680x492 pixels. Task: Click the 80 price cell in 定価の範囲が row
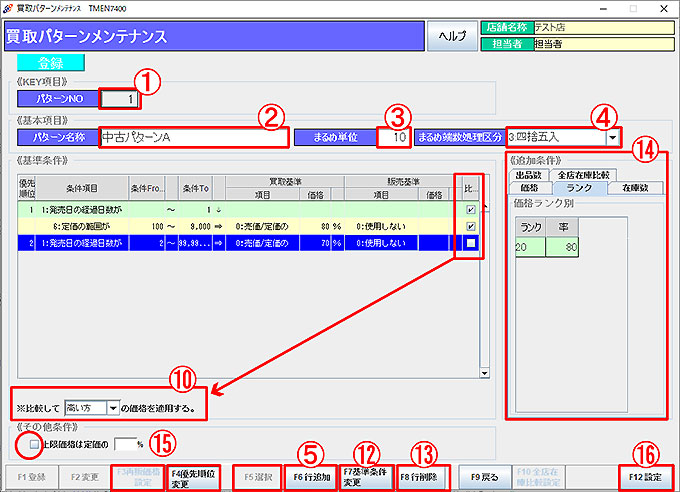[315, 226]
